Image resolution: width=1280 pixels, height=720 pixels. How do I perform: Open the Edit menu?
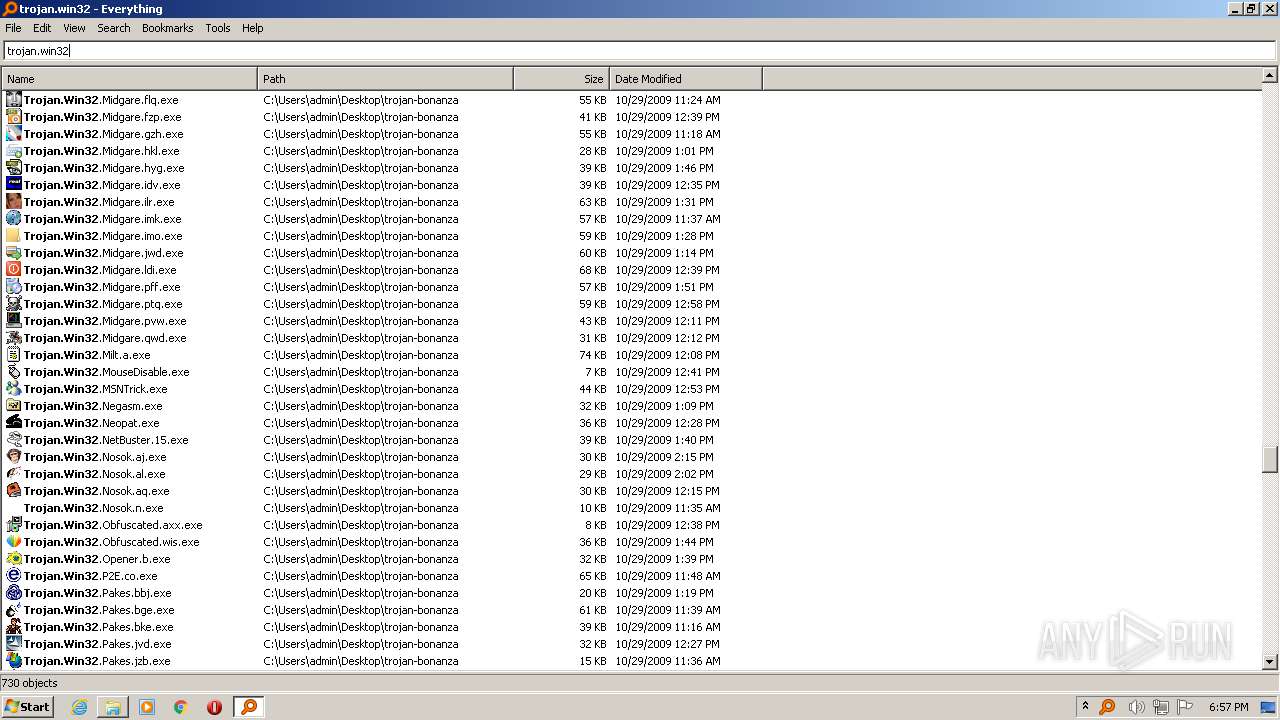click(42, 28)
